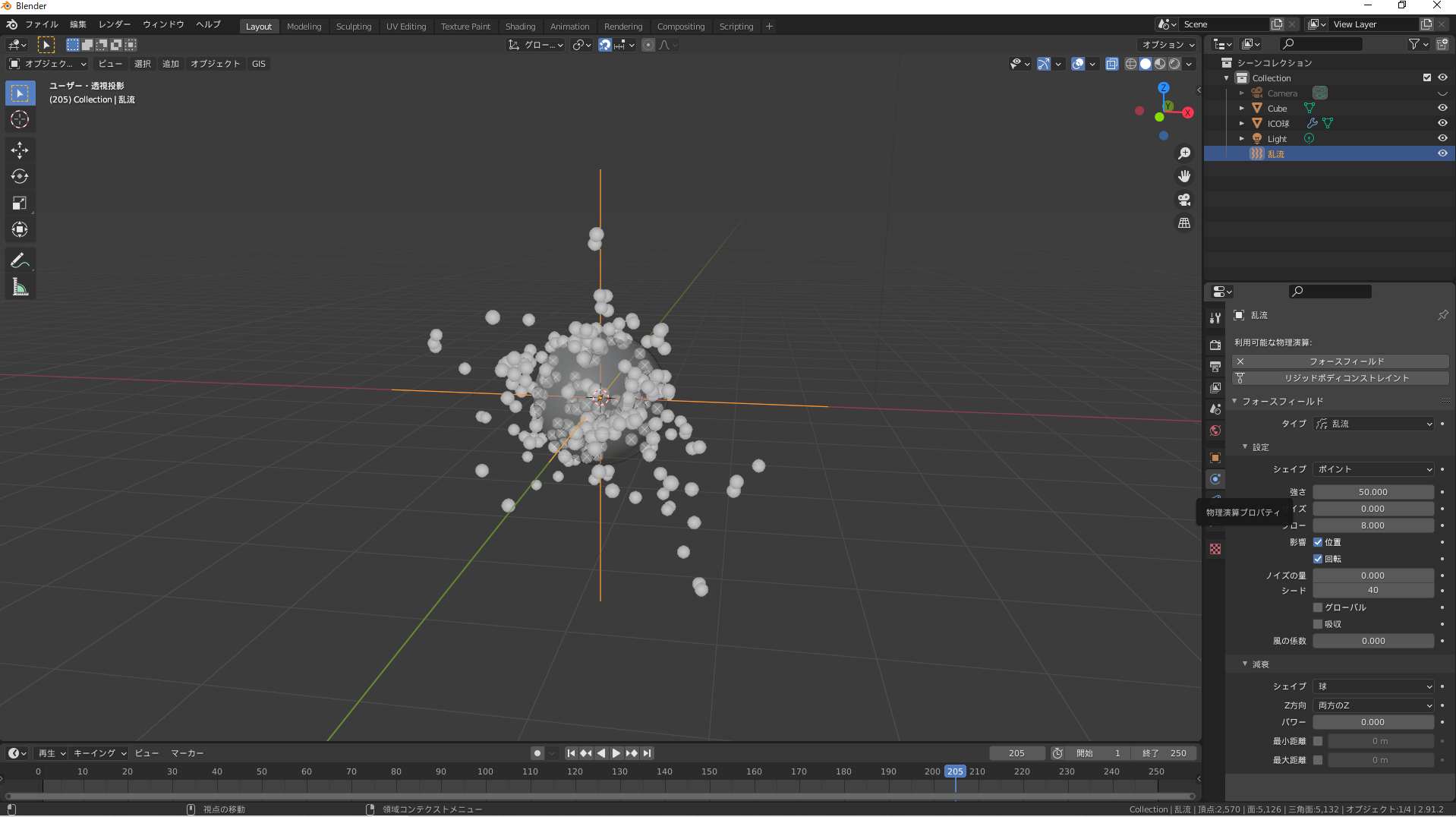This screenshot has height=817, width=1456.
Task: Switch to the Sculpting workspace tab
Action: [x=354, y=27]
